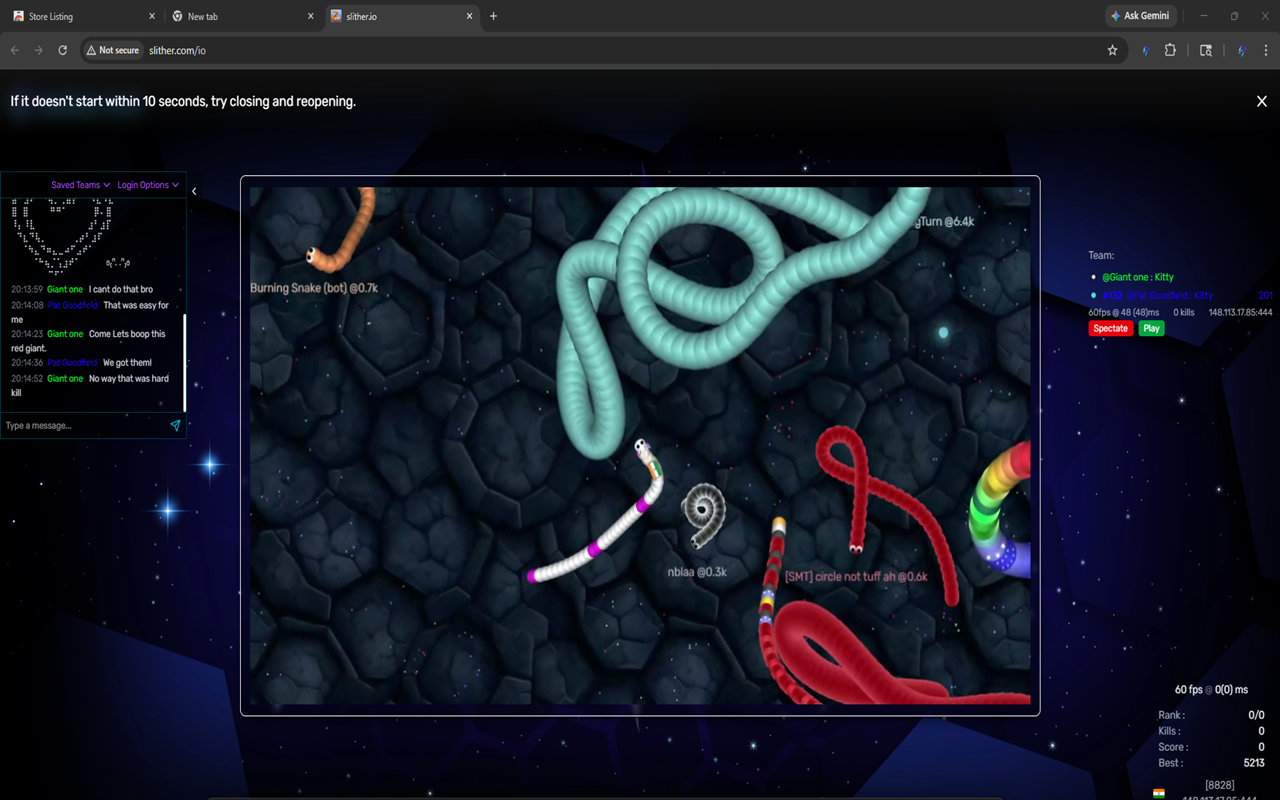The width and height of the screenshot is (1280, 800).
Task: Go back one page
Action: click(15, 50)
